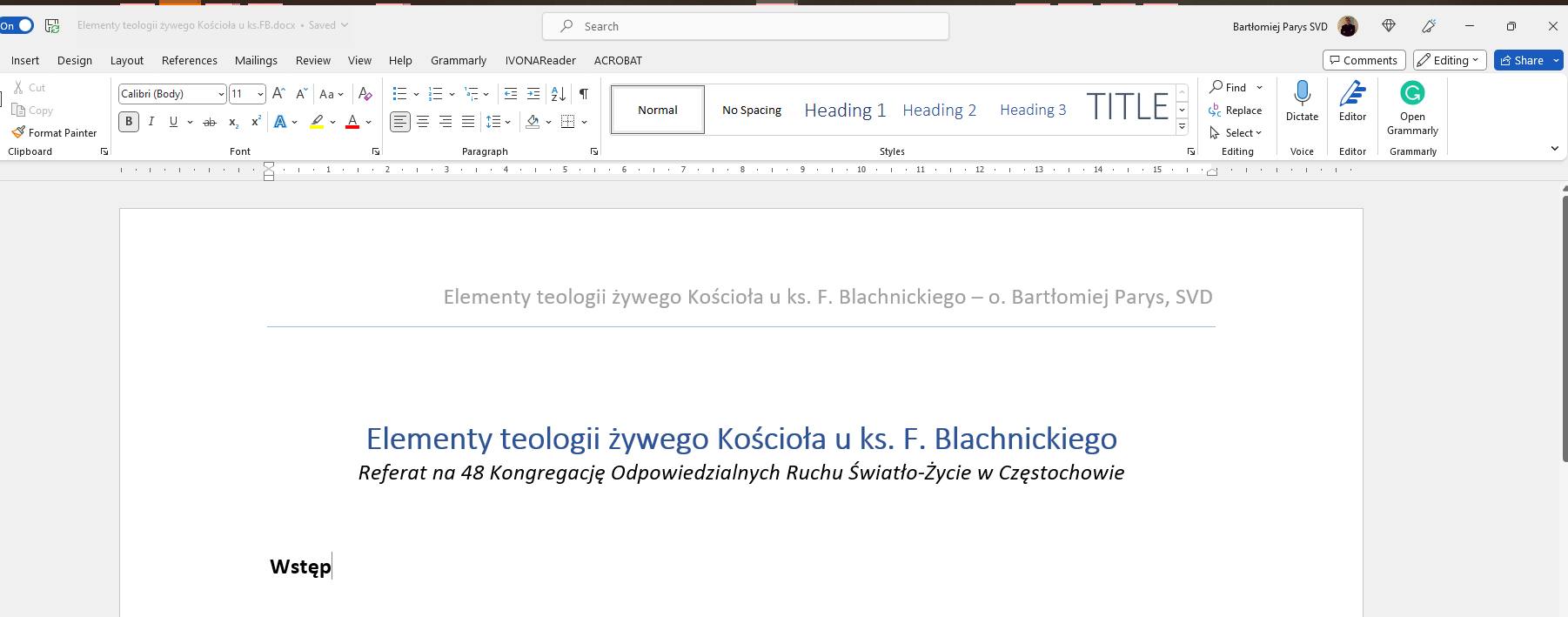1568x617 pixels.
Task: Click the Shading paint bucket
Action: point(533,122)
